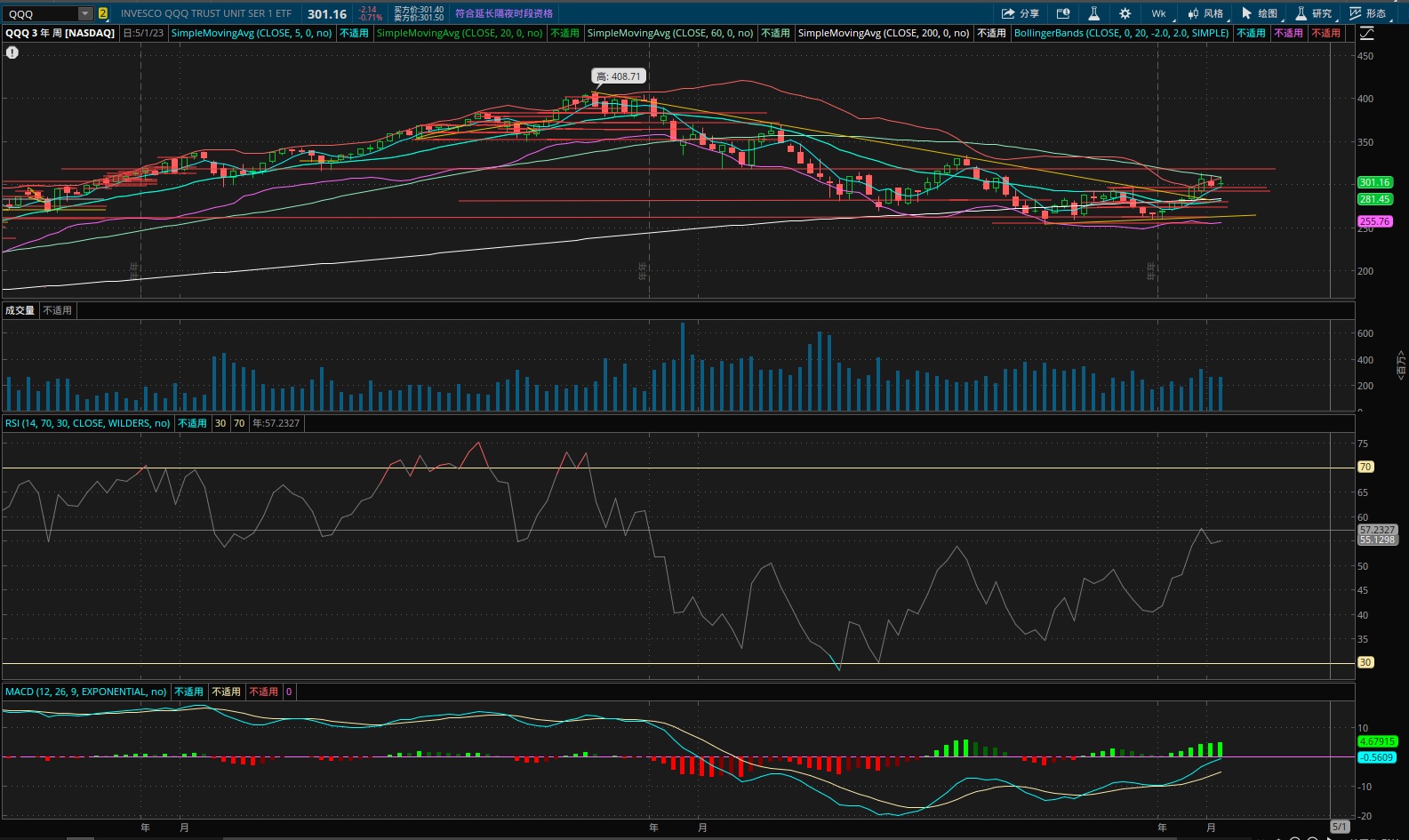Click the MACD (12, 26, 9, EXPONENTIAL, no) label
Screen dimensions: 1409x840
(86, 692)
